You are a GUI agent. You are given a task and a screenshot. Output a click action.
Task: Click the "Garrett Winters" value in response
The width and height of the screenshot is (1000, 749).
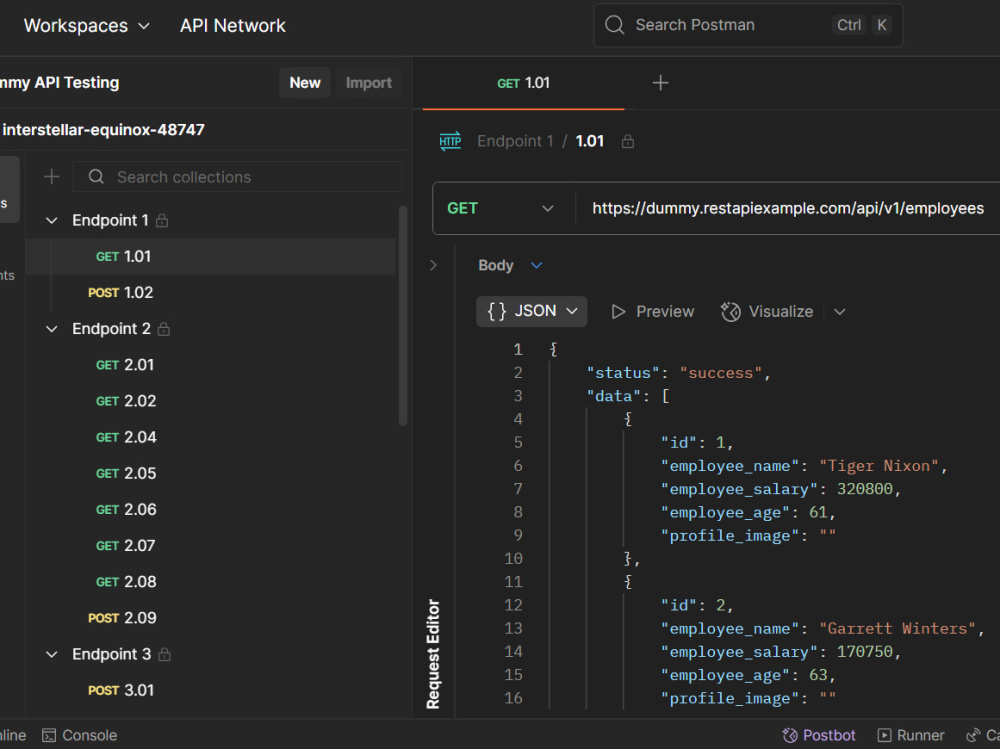click(x=897, y=629)
